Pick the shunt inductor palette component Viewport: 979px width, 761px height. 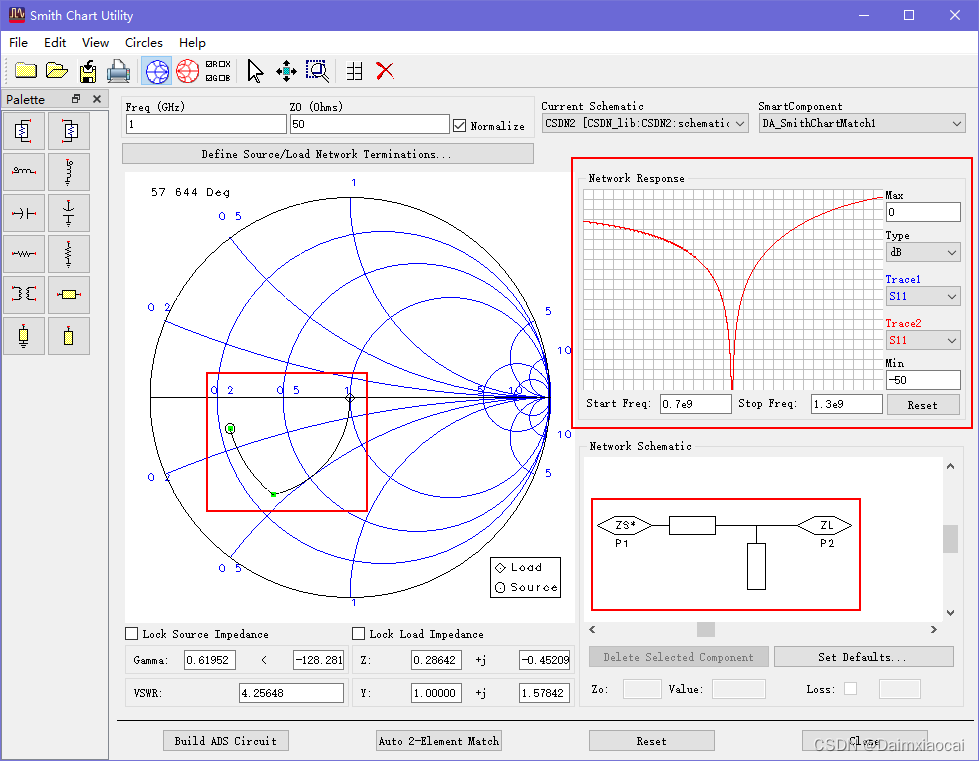(x=69, y=172)
